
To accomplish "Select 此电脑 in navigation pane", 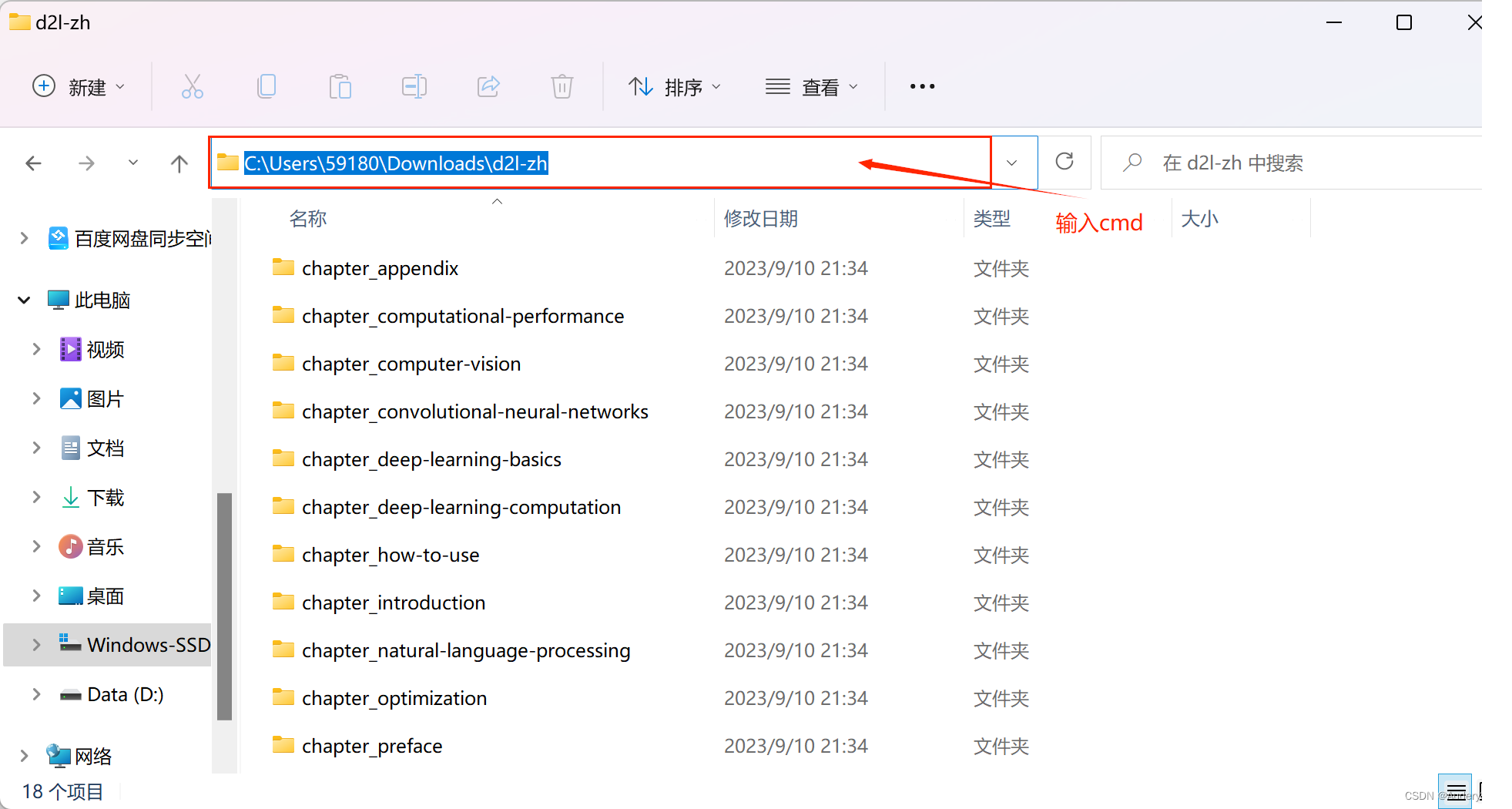I will coord(89,300).
